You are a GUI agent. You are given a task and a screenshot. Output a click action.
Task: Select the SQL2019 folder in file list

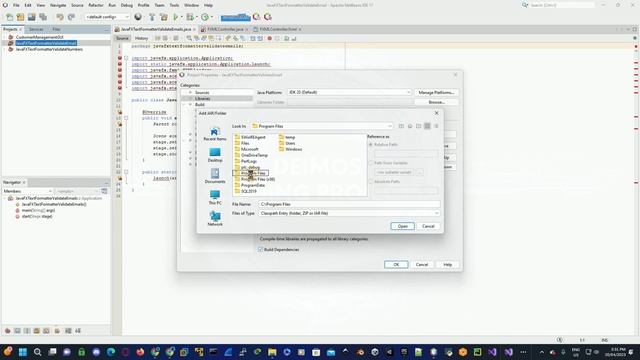click(246, 191)
